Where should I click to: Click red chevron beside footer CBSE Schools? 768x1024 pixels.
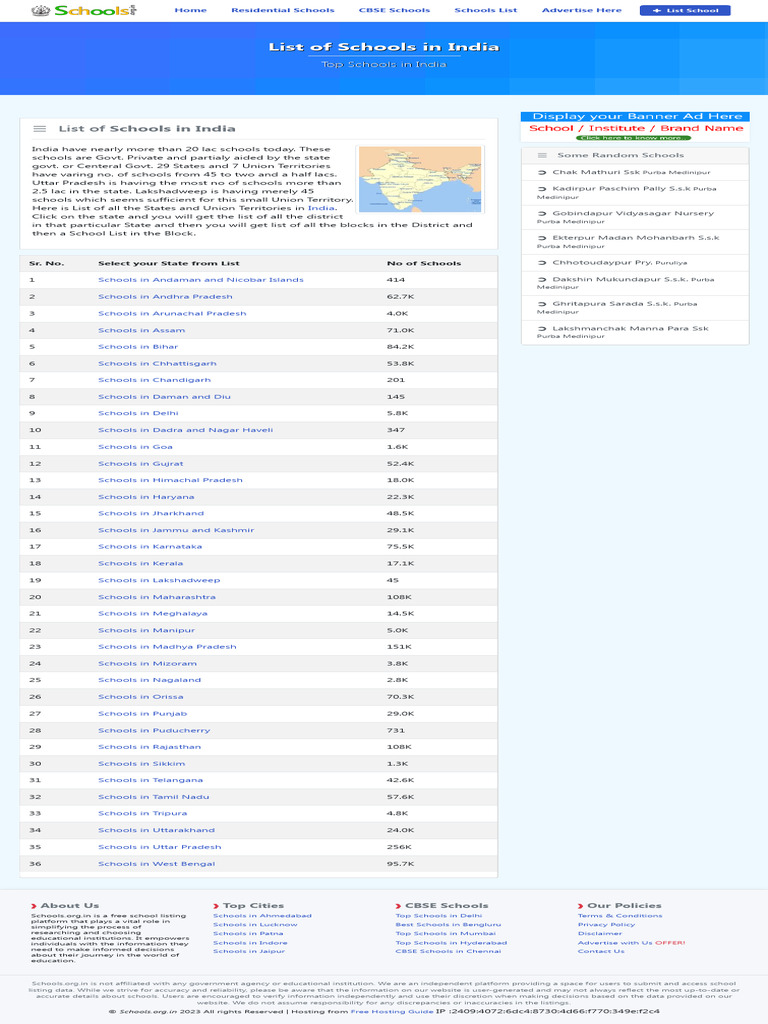tap(398, 906)
